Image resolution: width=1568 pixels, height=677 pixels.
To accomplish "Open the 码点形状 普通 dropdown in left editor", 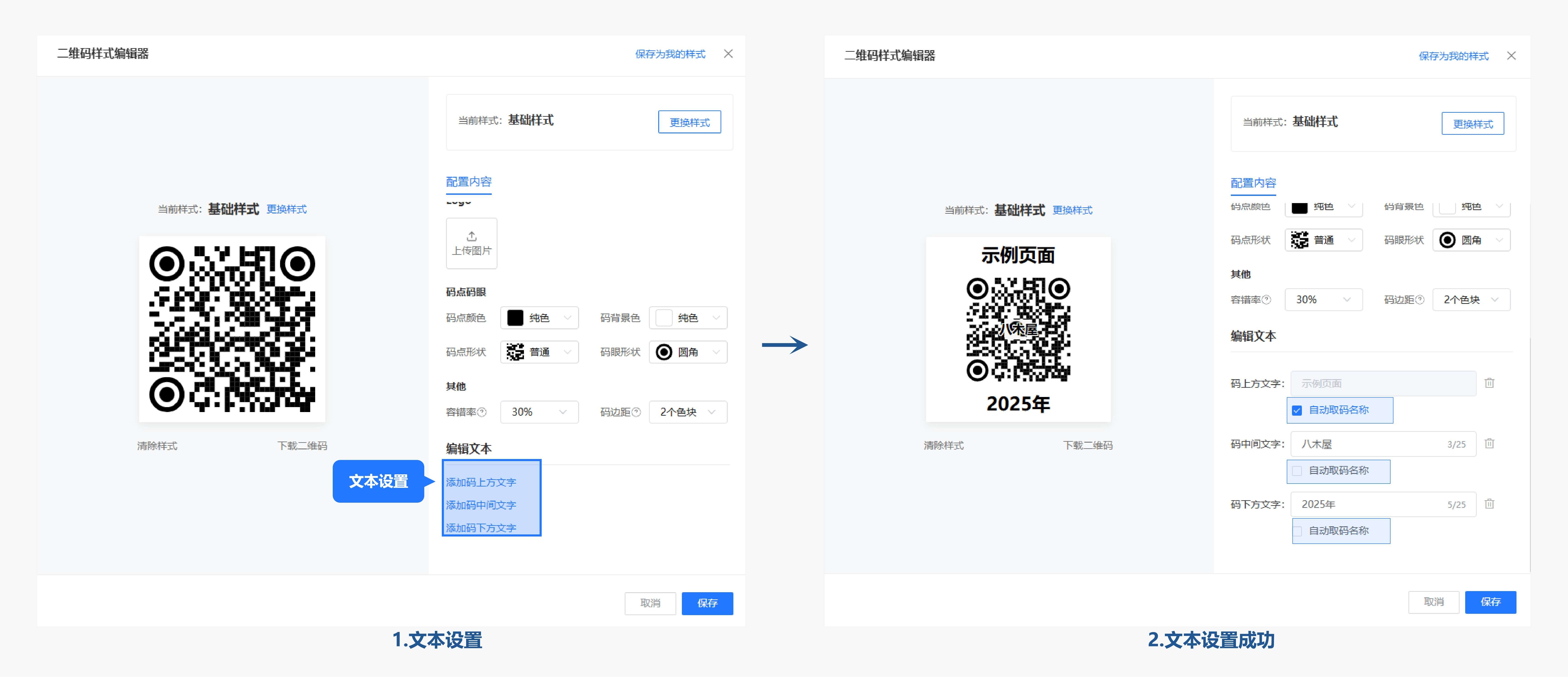I will (539, 352).
